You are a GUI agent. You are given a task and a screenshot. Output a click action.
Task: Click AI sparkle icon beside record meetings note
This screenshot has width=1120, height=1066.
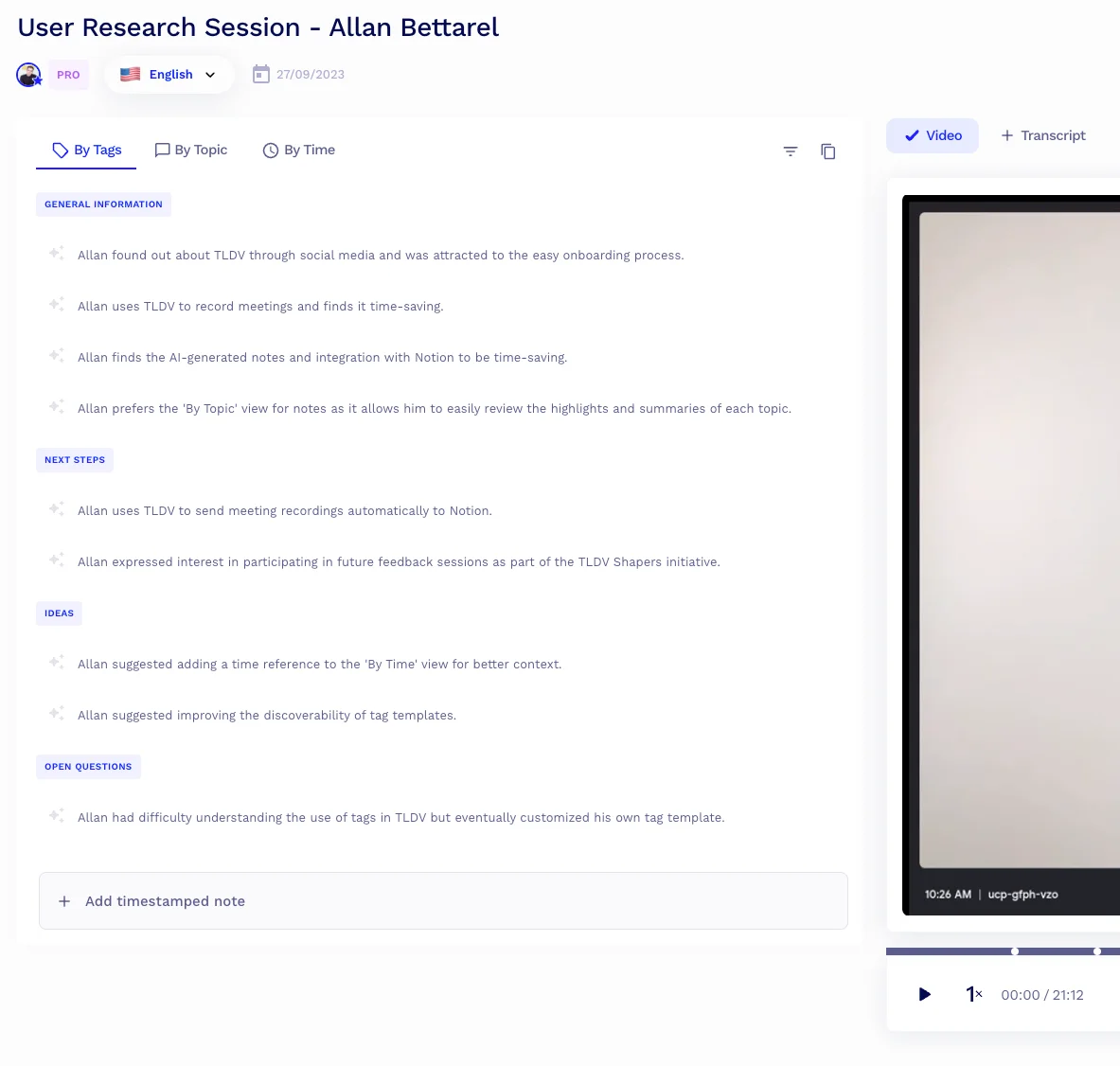[57, 304]
